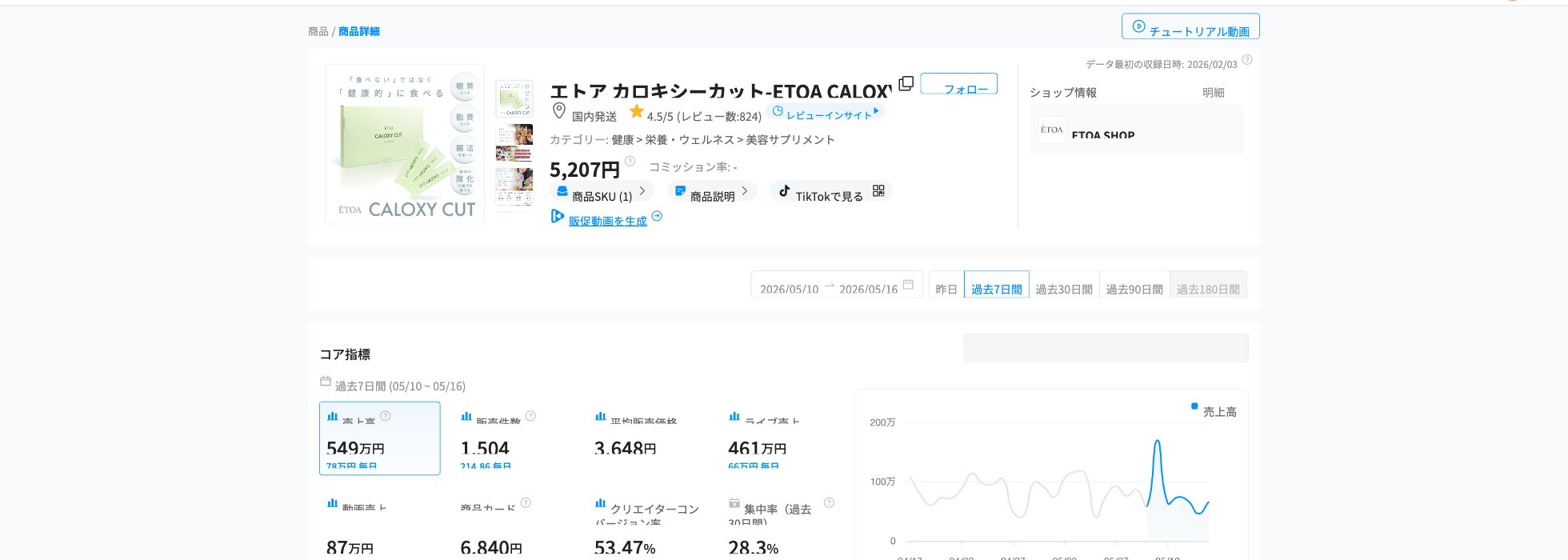This screenshot has width=1568, height=560.
Task: Open the main CALOXY CUT product image
Action: 405,144
